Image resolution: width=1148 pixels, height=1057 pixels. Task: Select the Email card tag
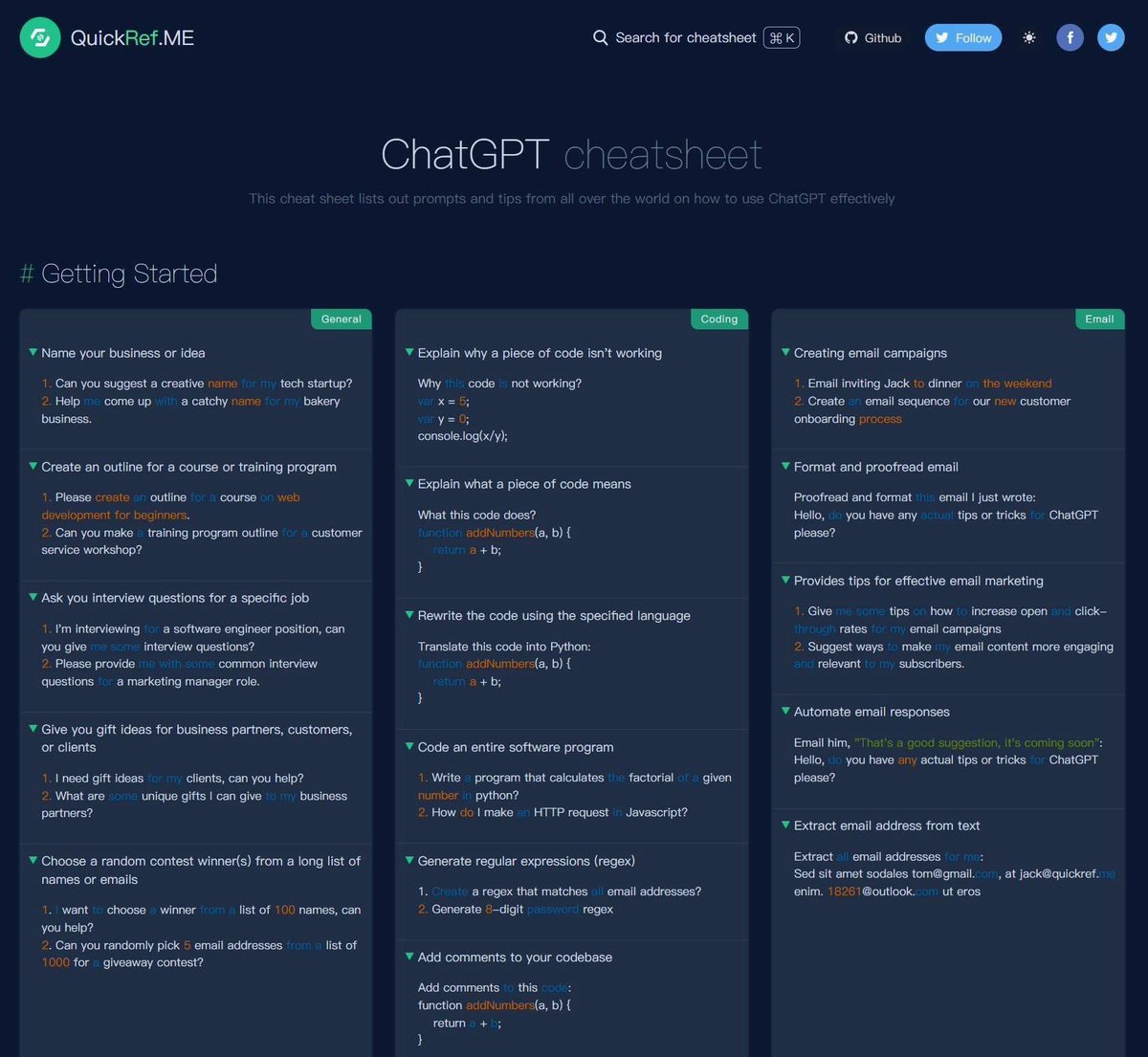point(1099,319)
